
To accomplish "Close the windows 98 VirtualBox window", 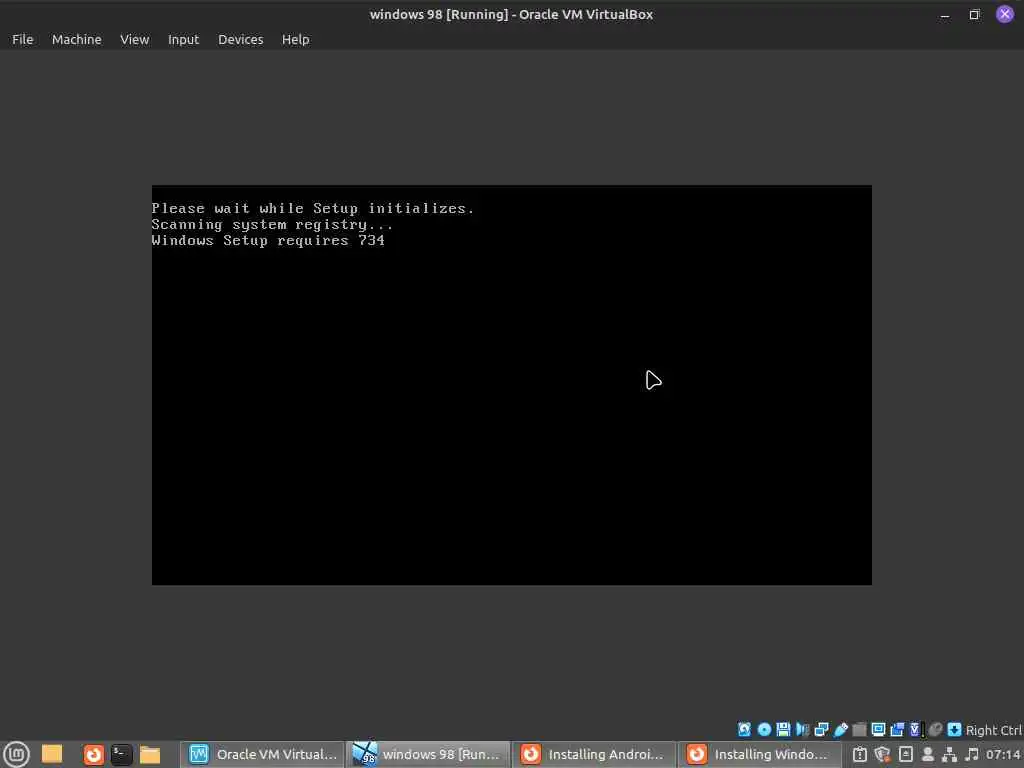I will 1004,14.
